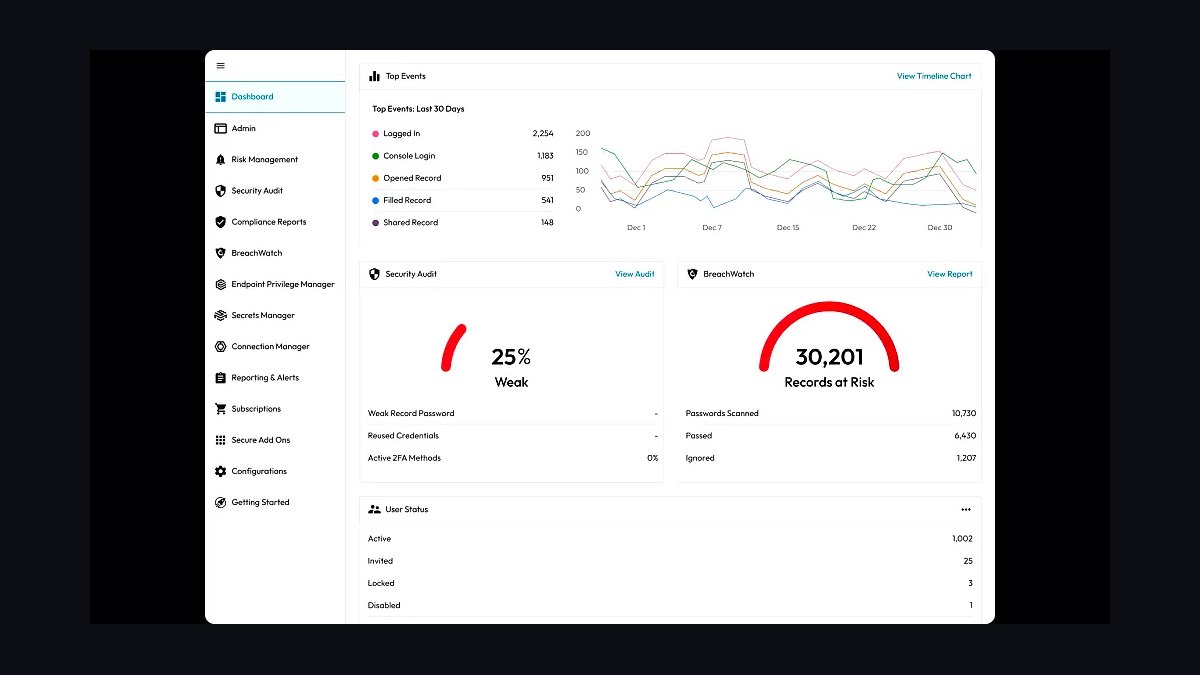
Task: Click the Disabled users row
Action: click(x=670, y=605)
